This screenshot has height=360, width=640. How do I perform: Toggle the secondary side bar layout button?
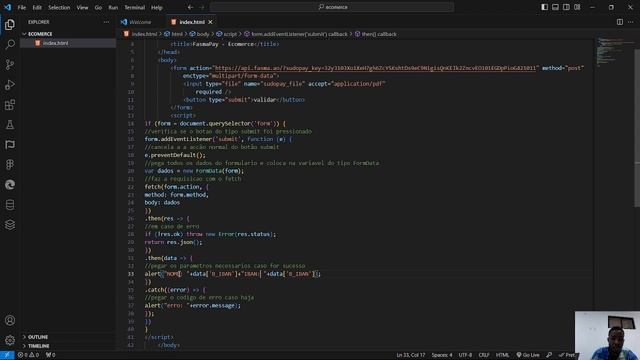pos(566,7)
